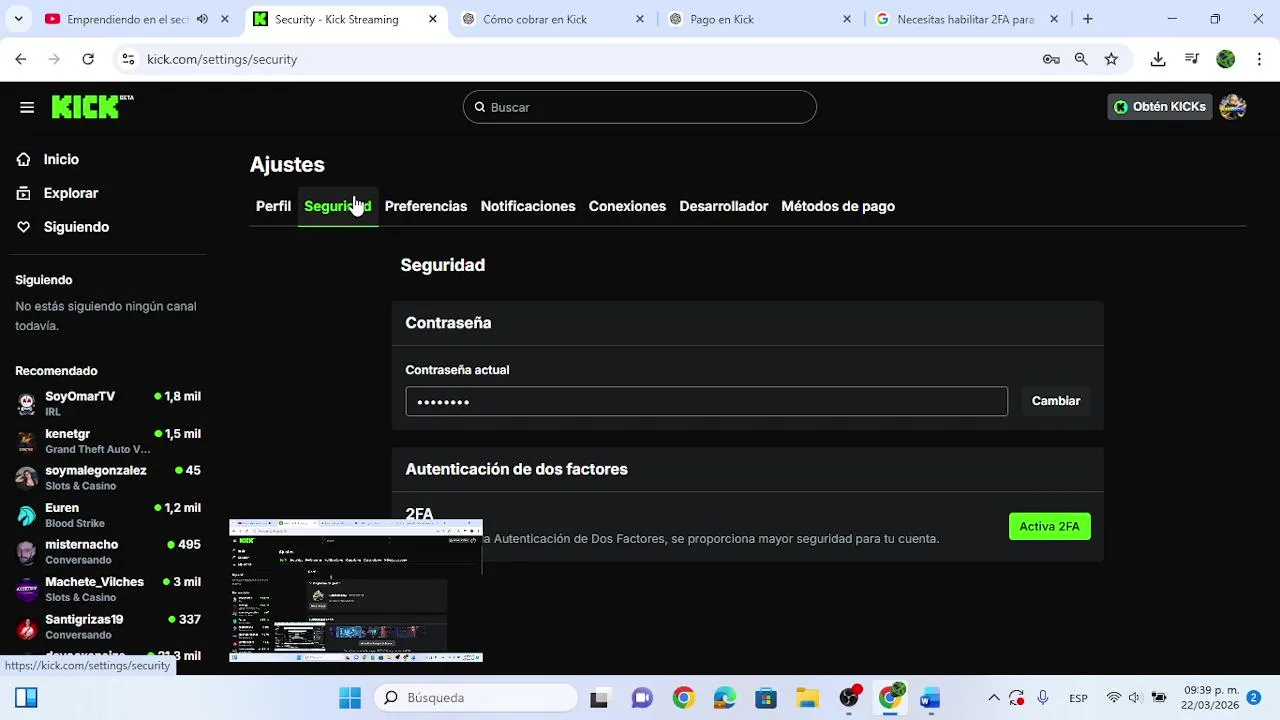Open Chrome media controls icon

(1192, 59)
